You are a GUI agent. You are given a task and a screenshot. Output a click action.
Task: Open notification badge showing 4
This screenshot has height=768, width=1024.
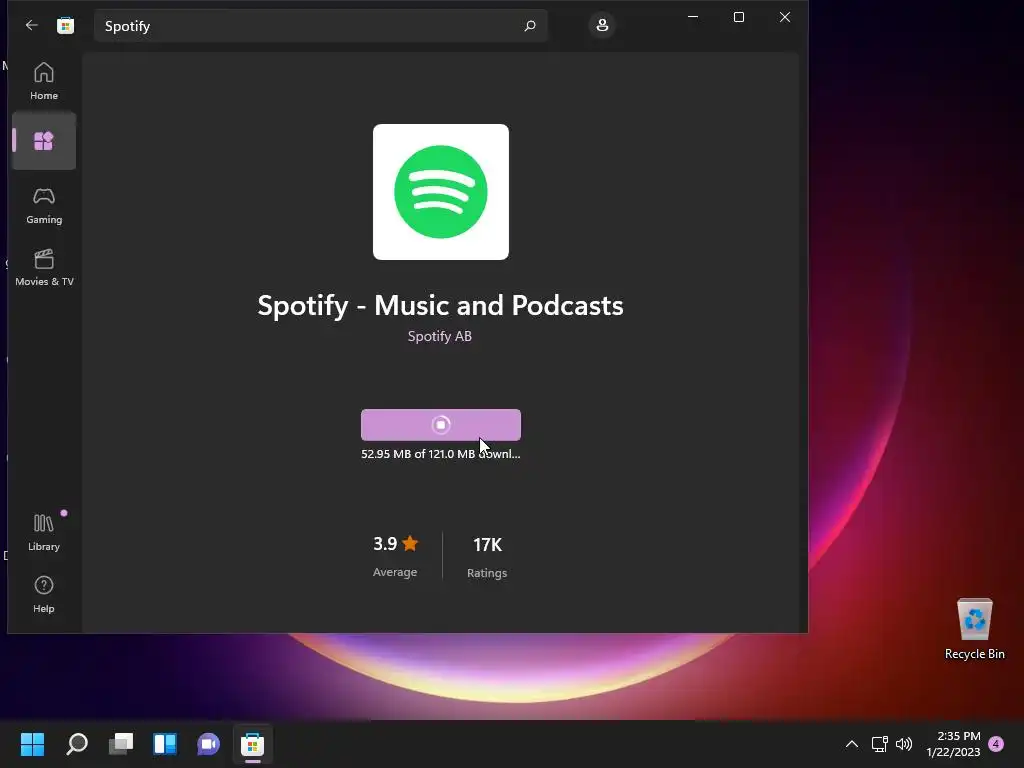[x=996, y=744]
